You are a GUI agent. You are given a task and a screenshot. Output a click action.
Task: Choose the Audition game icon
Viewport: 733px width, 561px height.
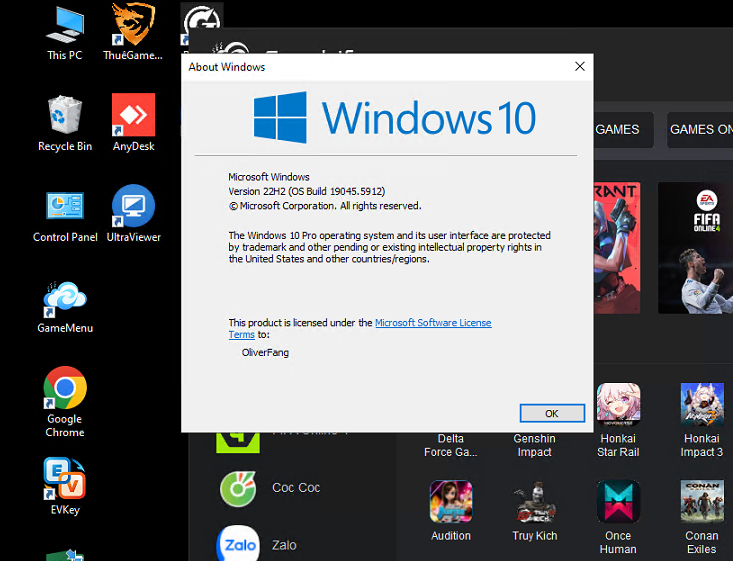(x=451, y=502)
